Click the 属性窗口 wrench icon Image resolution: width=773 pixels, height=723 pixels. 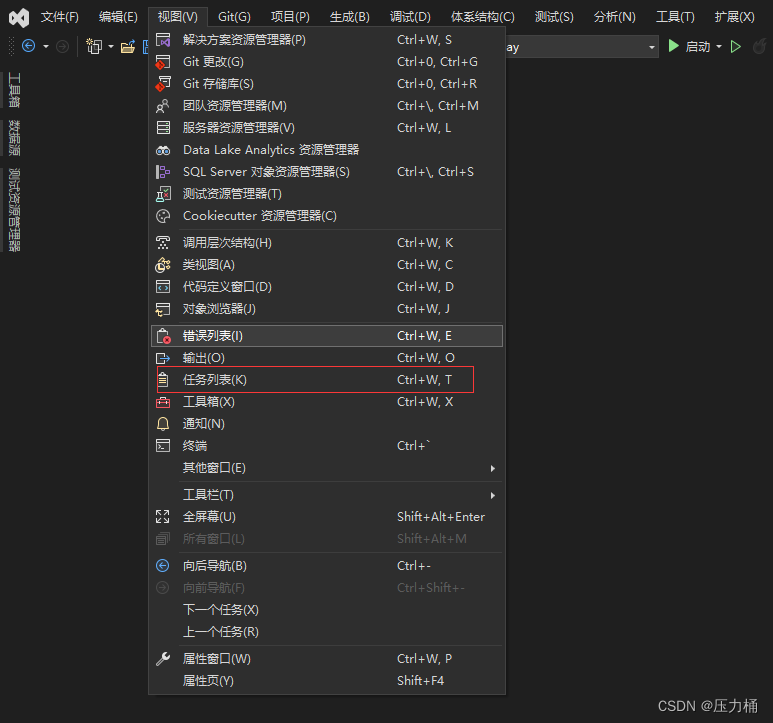[x=163, y=658]
